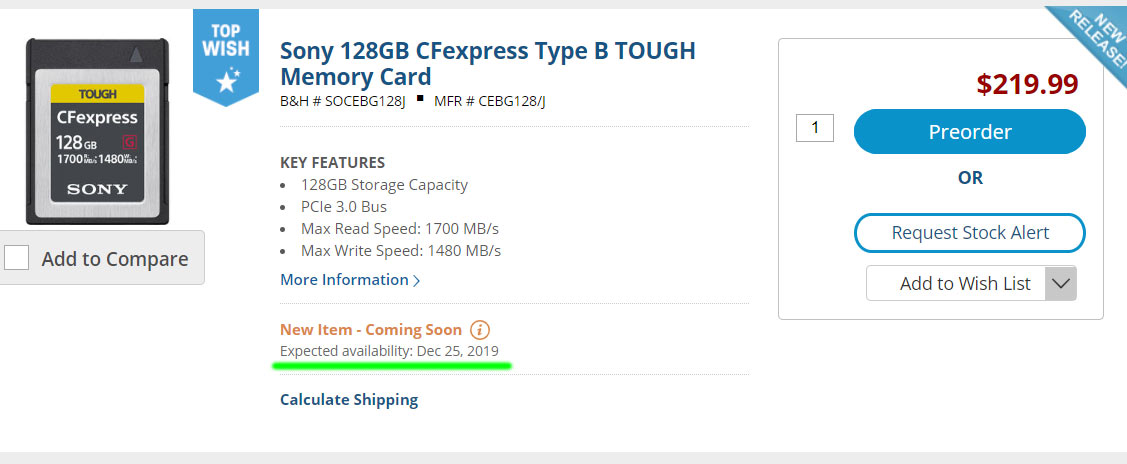Click the New Item - Coming Soon label

tap(371, 329)
